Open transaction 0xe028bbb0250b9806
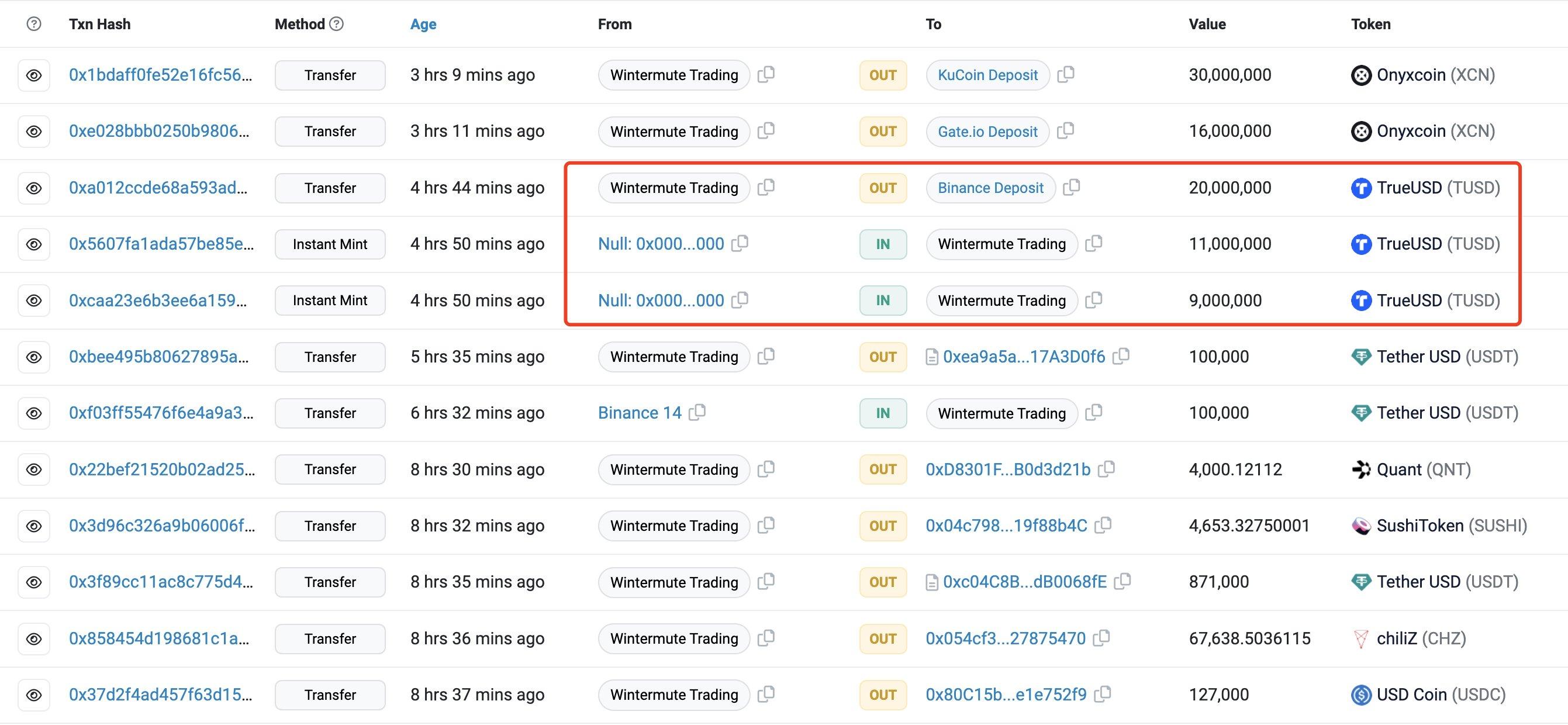The height and width of the screenshot is (725, 1568). (159, 131)
